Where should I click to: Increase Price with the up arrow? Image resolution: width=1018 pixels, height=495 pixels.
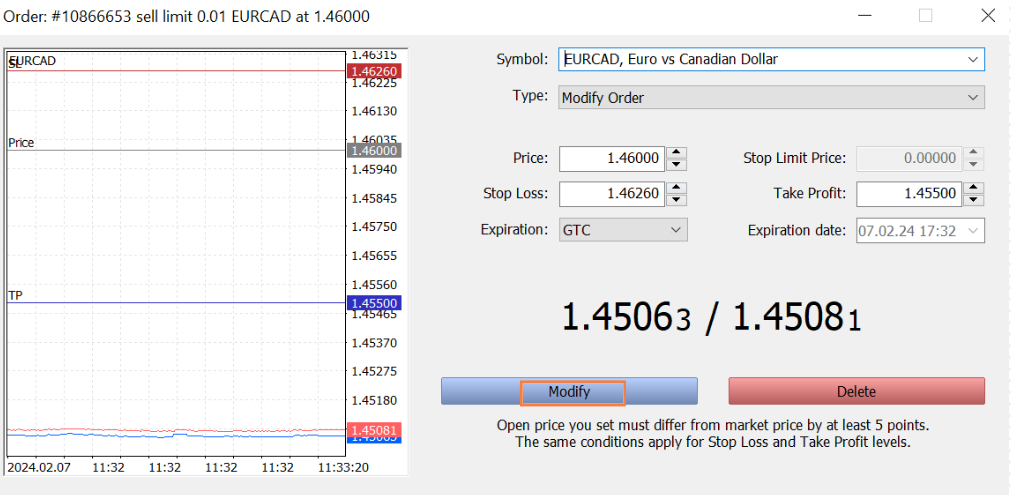(x=677, y=153)
